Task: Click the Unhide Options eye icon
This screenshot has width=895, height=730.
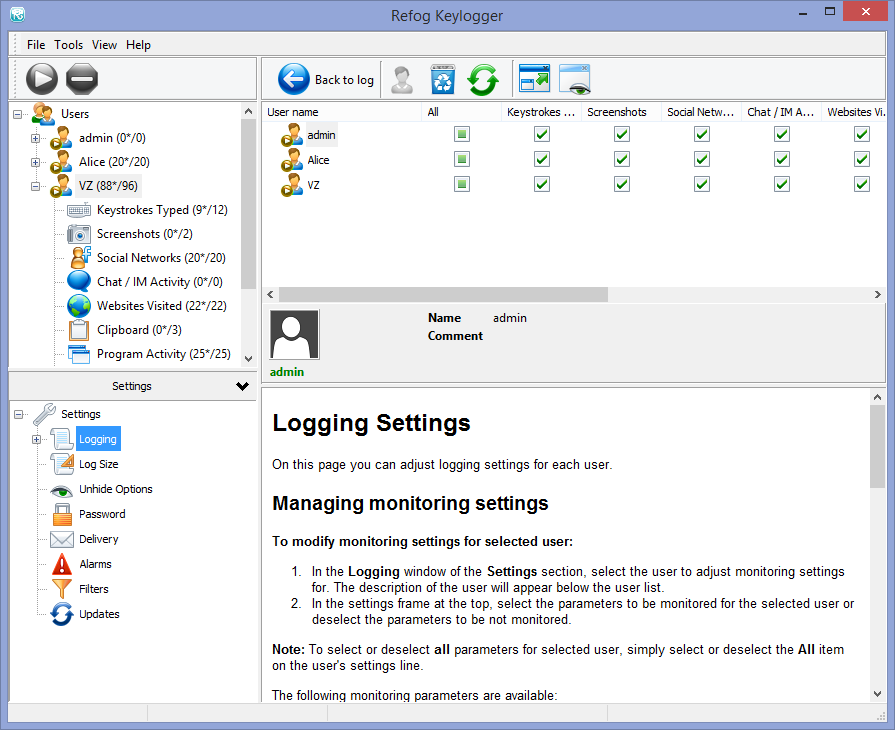Action: 62,490
